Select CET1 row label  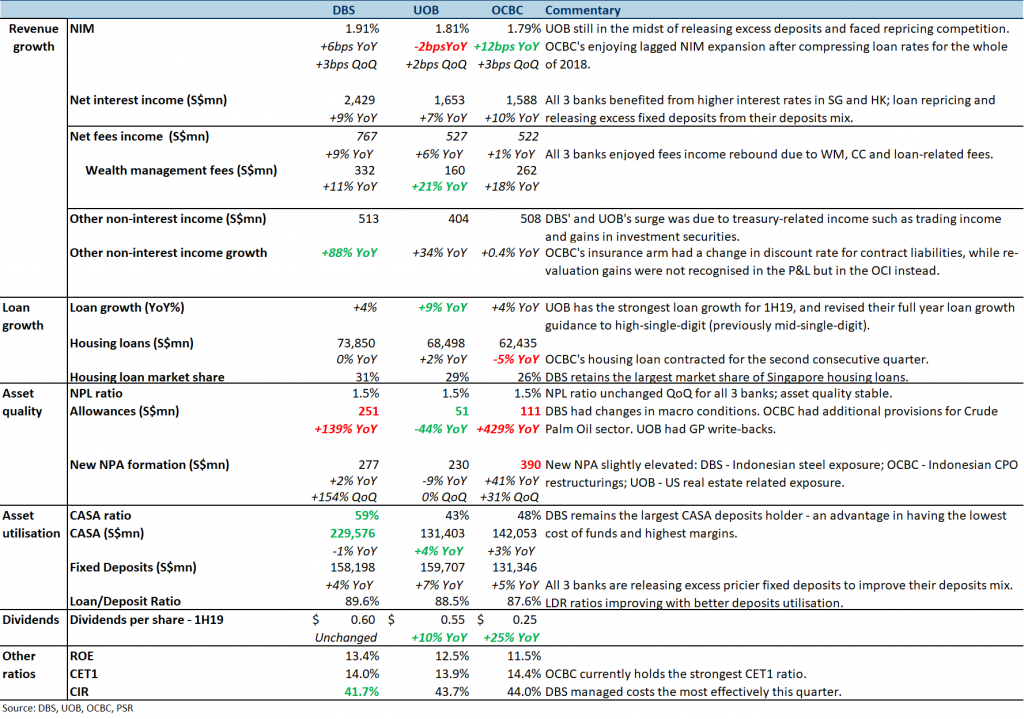point(84,673)
